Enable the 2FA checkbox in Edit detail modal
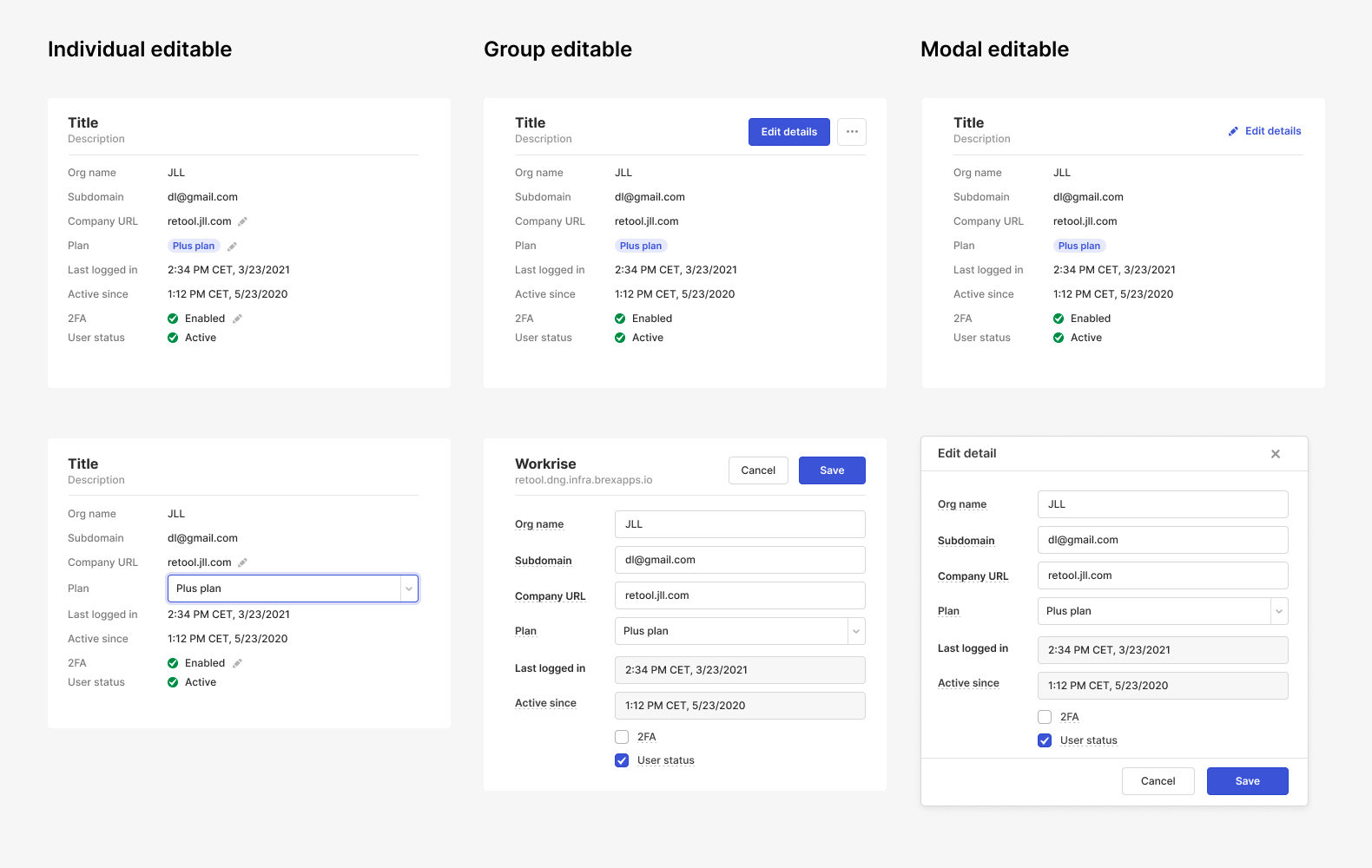 1045,717
